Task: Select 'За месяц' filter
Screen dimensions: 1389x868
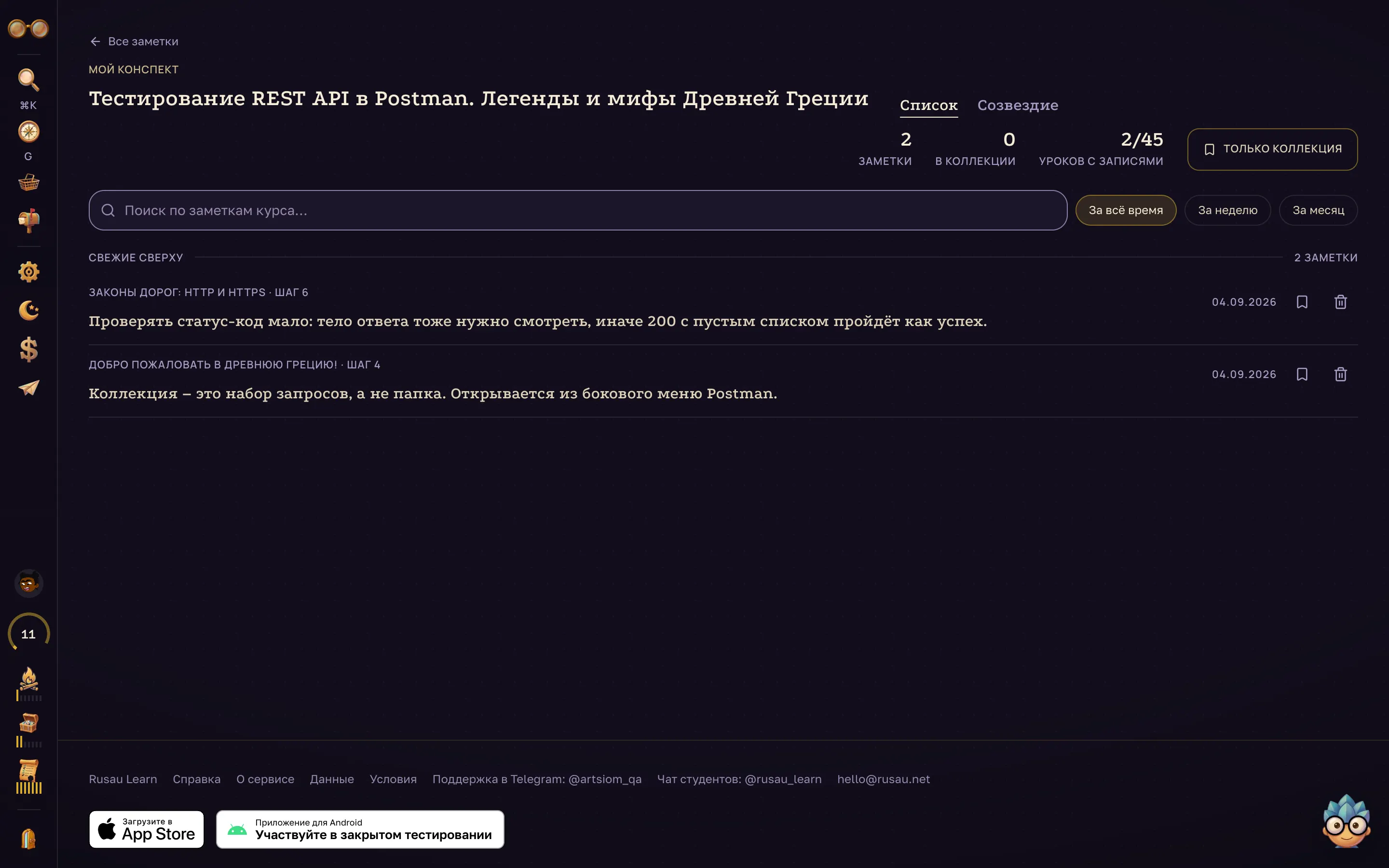Action: coord(1318,210)
